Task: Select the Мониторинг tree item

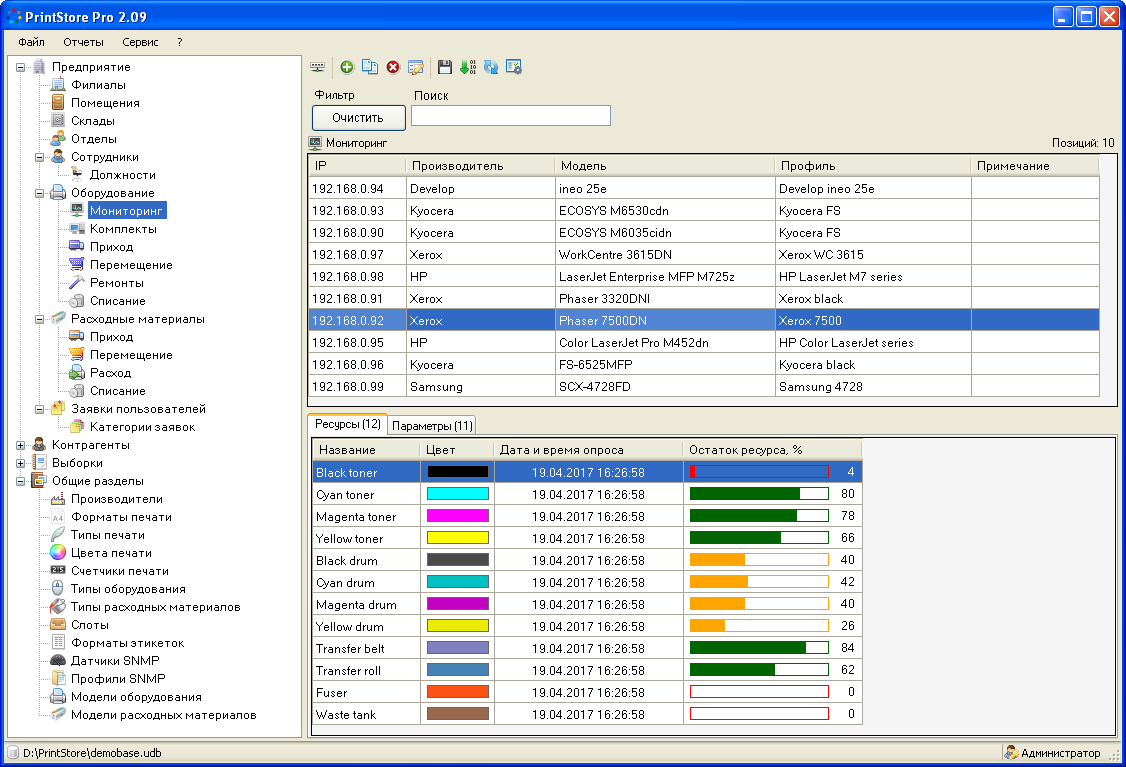Action: point(126,210)
